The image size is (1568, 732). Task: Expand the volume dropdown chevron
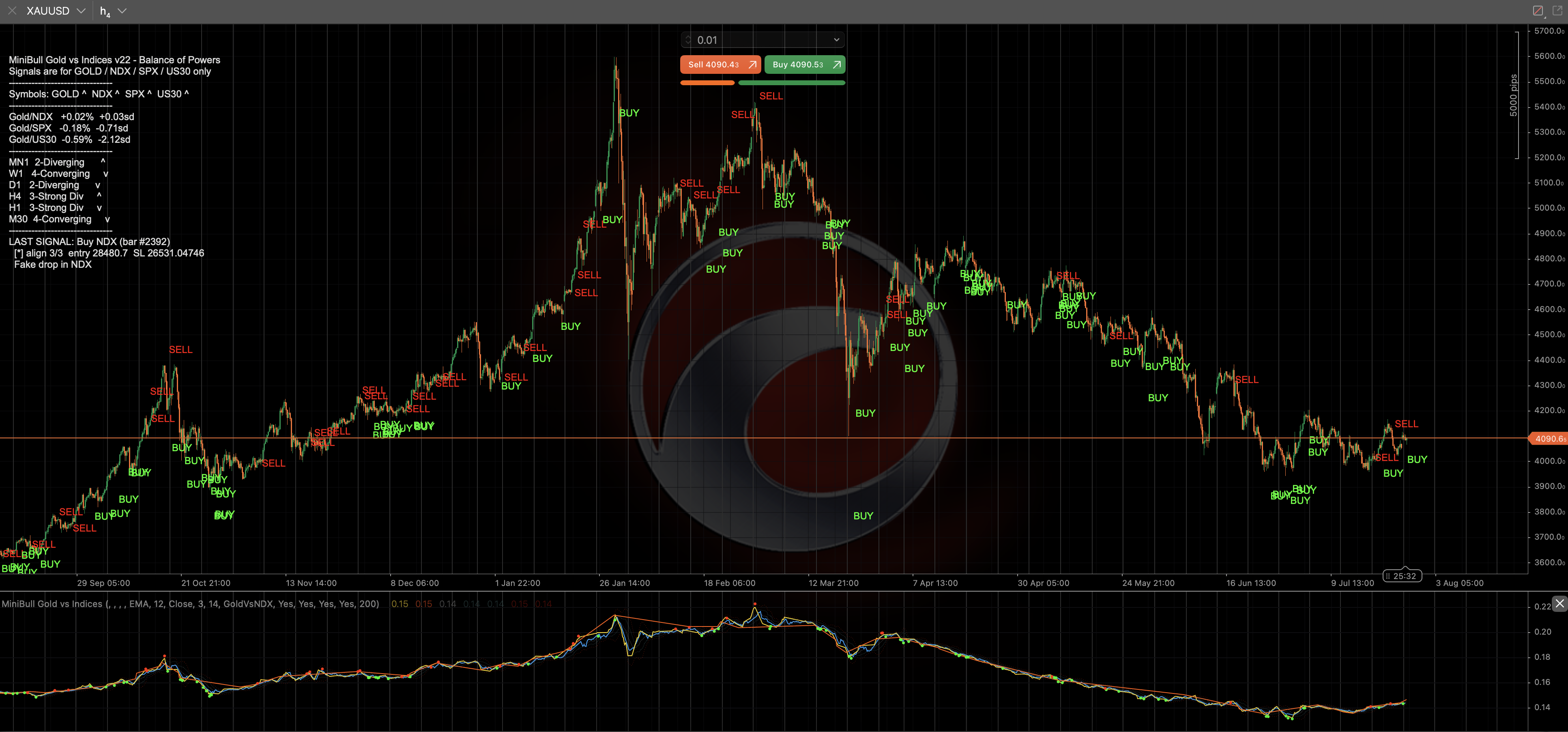(x=836, y=40)
